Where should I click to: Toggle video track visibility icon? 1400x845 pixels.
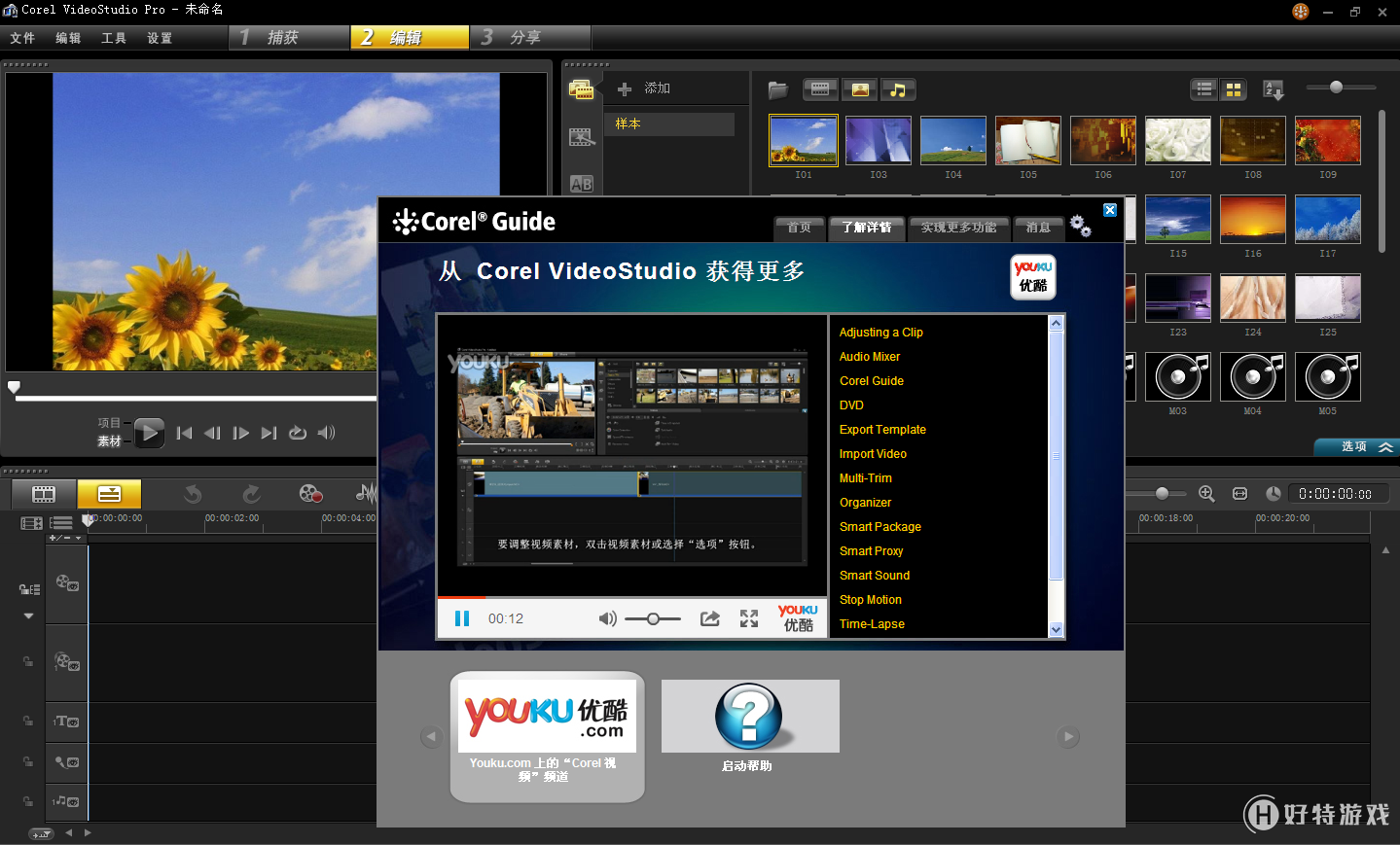67,583
